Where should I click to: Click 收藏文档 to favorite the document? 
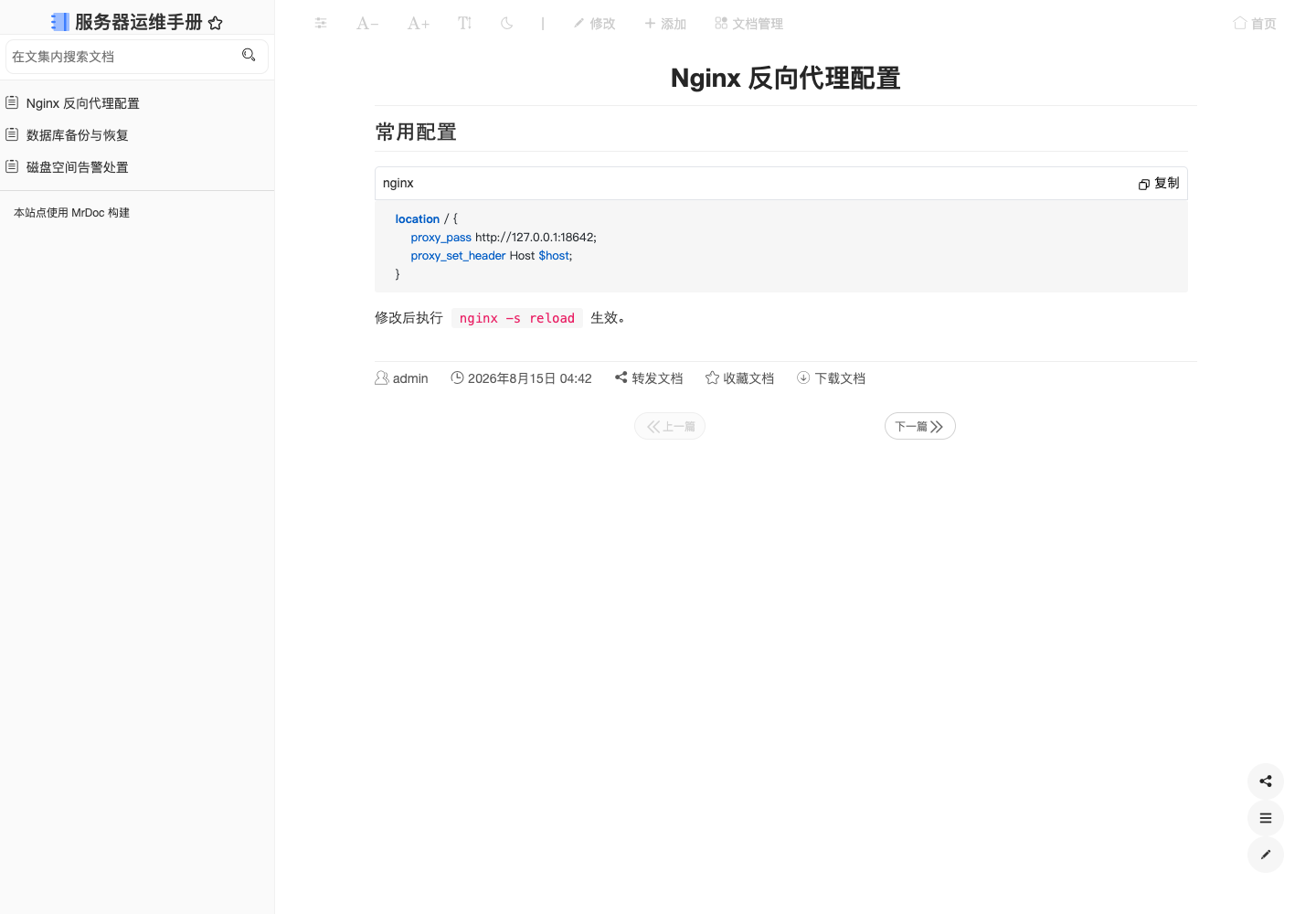tap(740, 378)
